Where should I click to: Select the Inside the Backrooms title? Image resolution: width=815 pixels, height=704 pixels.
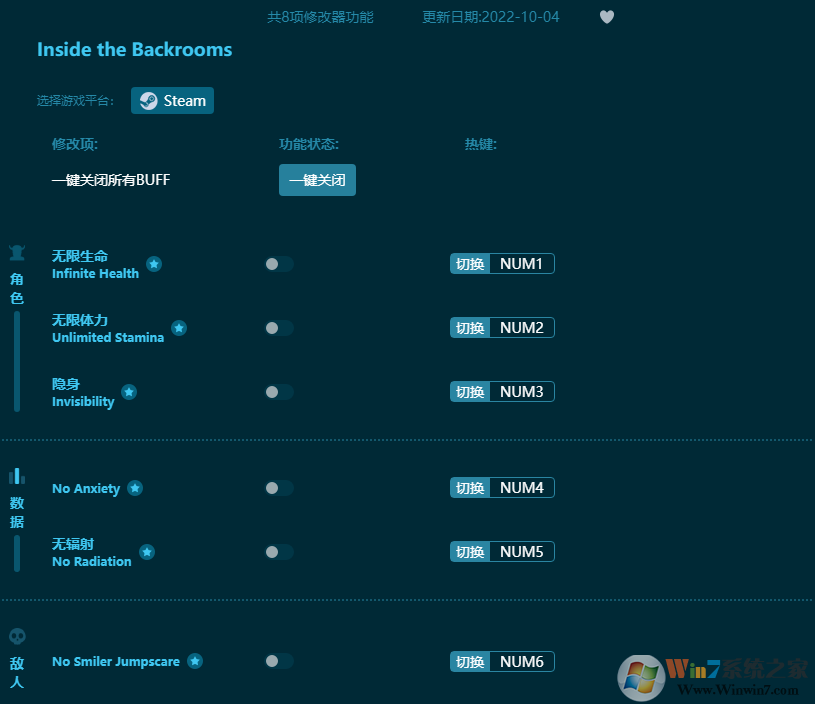pyautogui.click(x=134, y=49)
